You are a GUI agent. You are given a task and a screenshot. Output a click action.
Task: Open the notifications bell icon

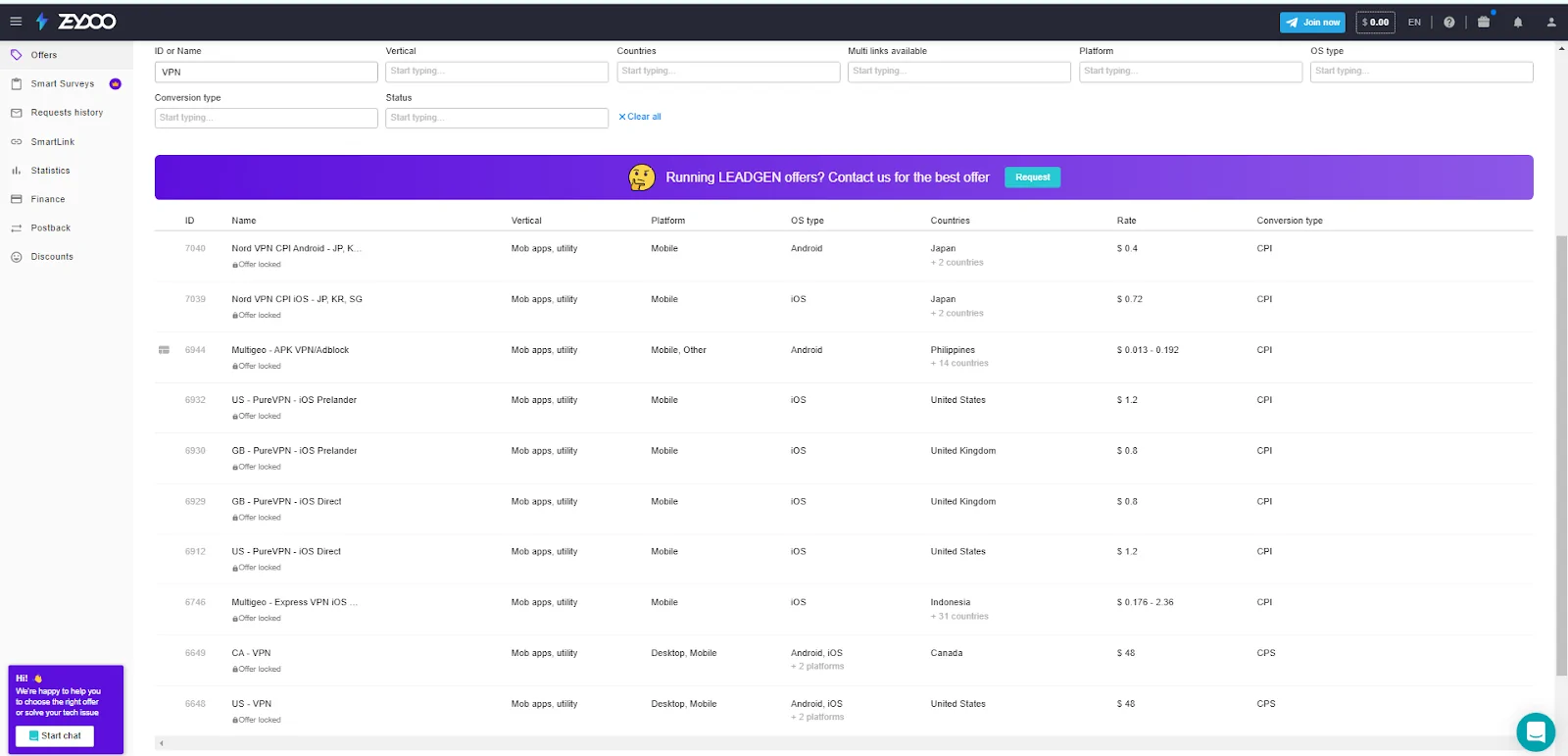click(1517, 23)
